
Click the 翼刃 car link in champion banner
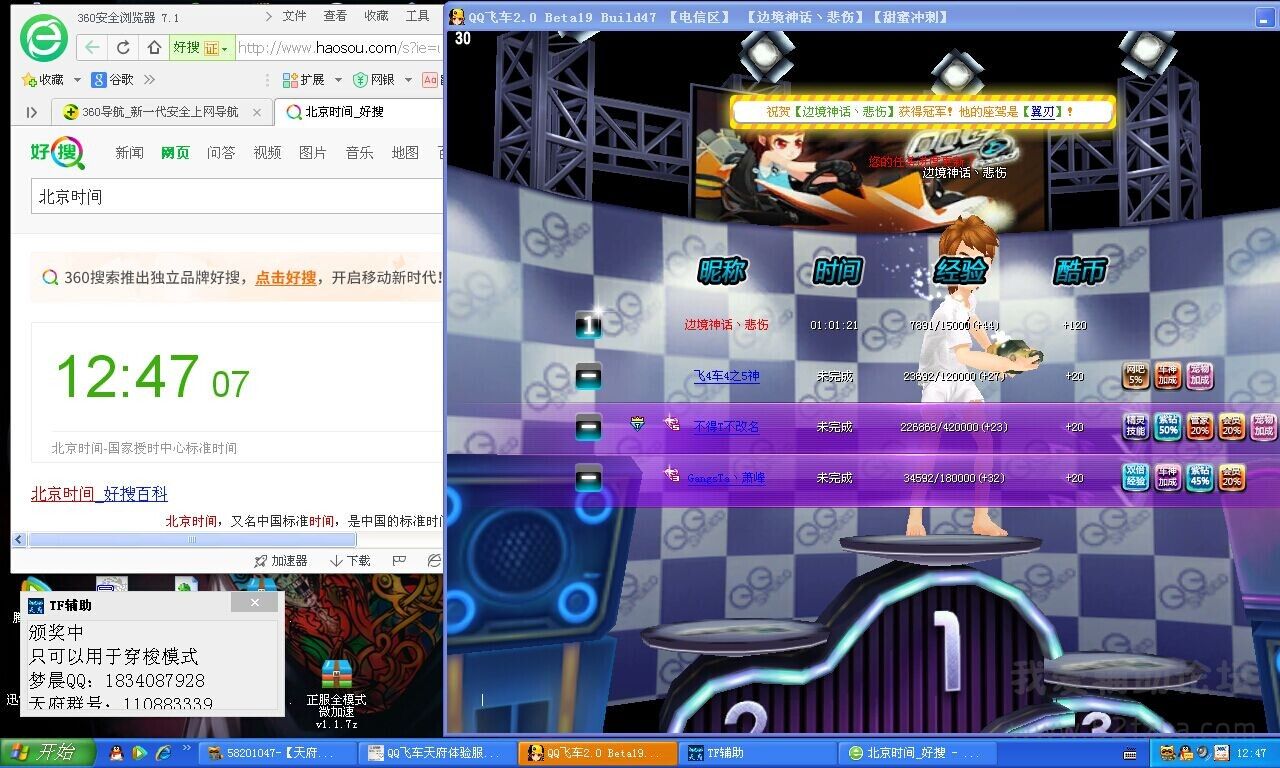tap(1042, 112)
